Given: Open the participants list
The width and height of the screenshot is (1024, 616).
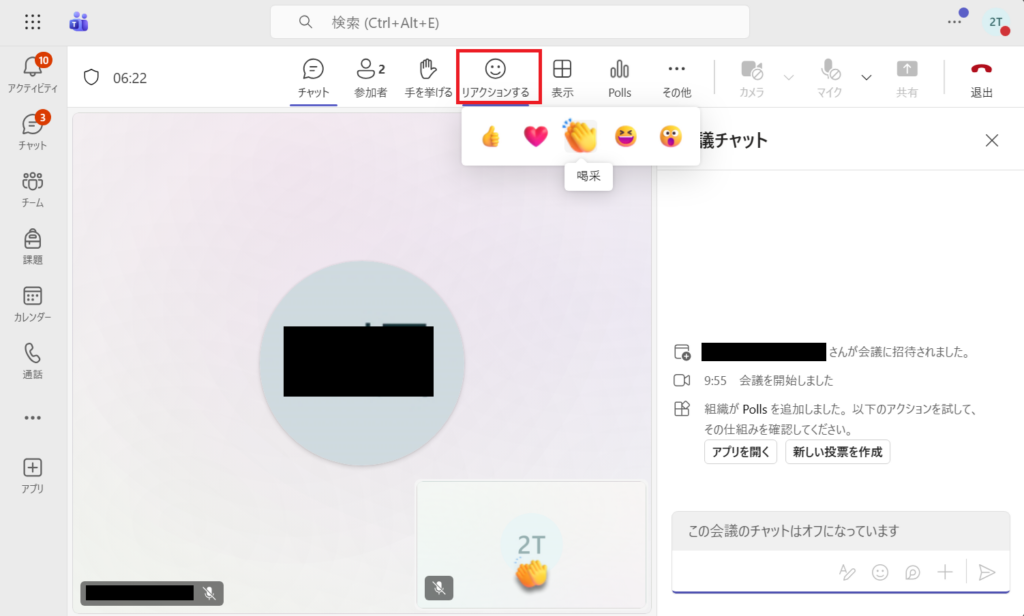Looking at the screenshot, I should point(370,78).
